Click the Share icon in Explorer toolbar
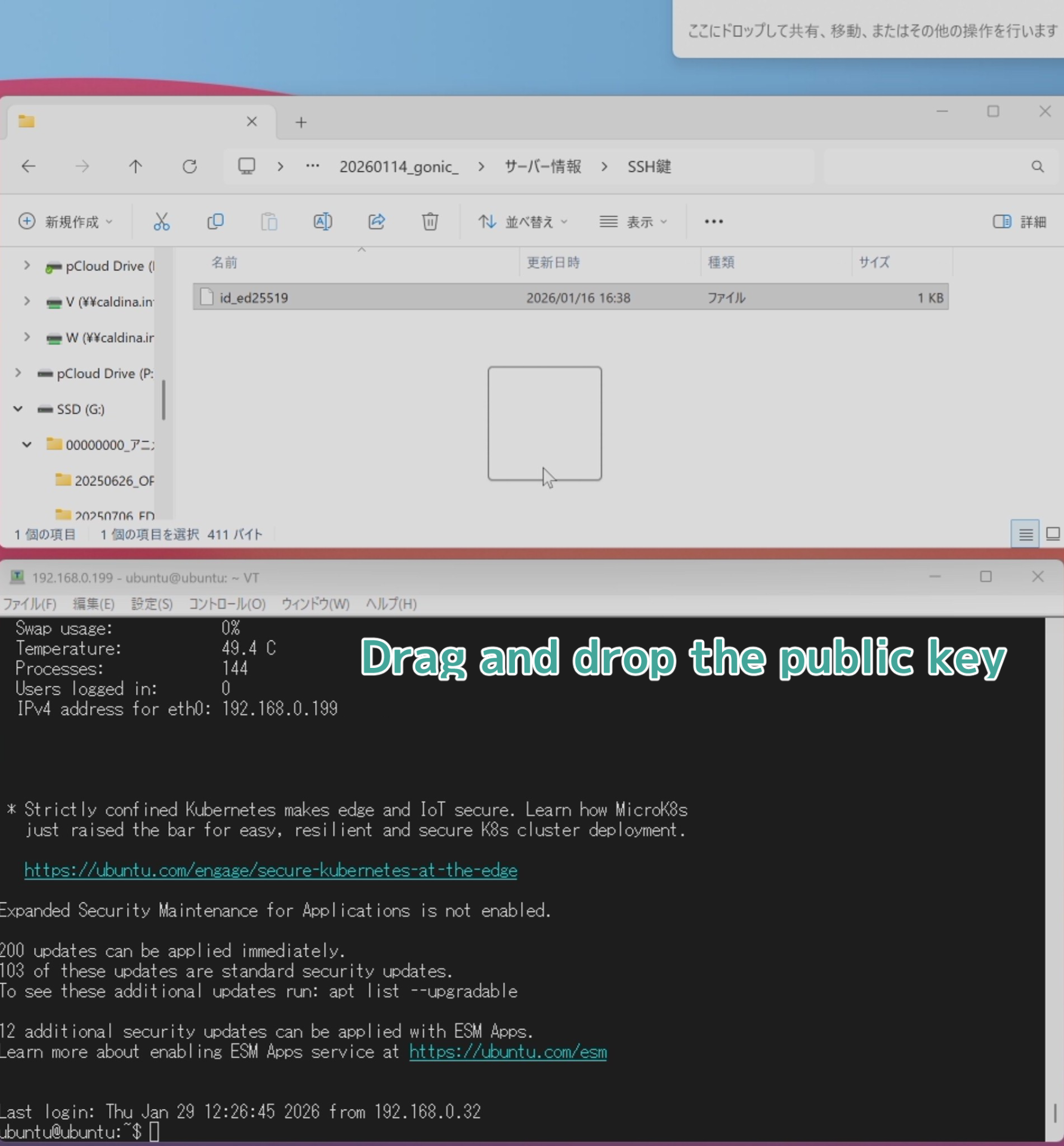This screenshot has height=1146, width=1064. (377, 222)
